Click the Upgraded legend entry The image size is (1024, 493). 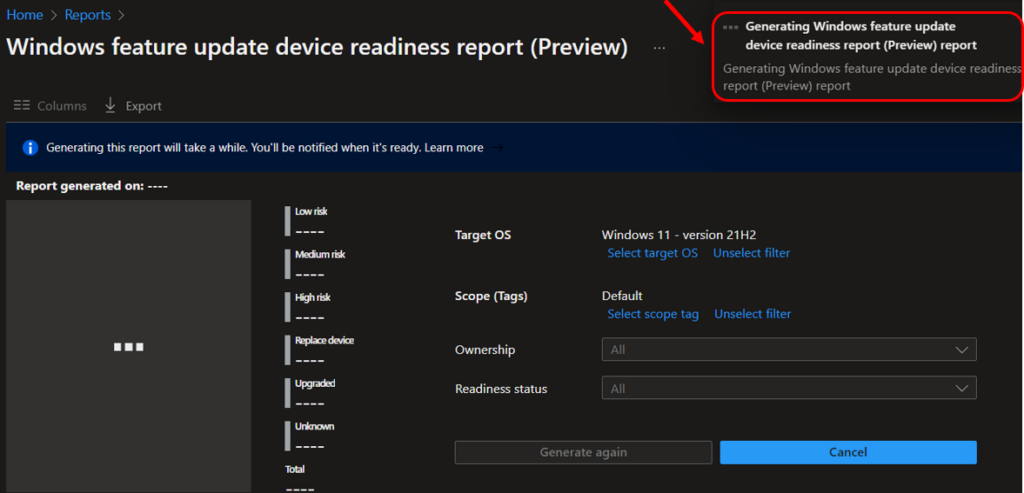tap(310, 393)
